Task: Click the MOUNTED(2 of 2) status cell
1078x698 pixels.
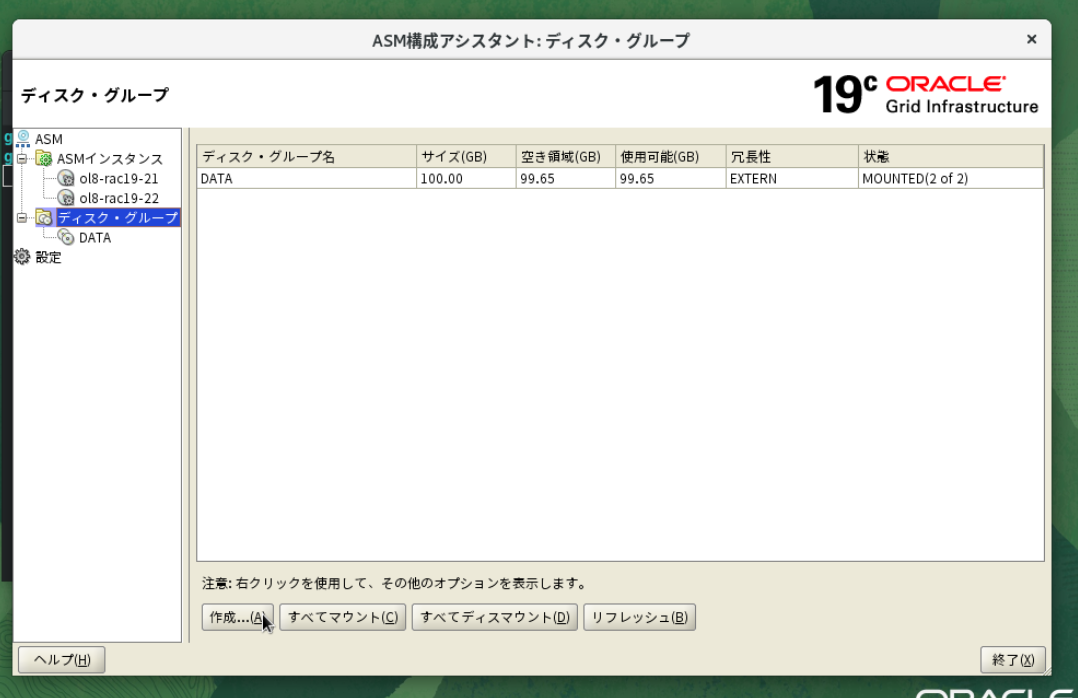Action: click(951, 179)
